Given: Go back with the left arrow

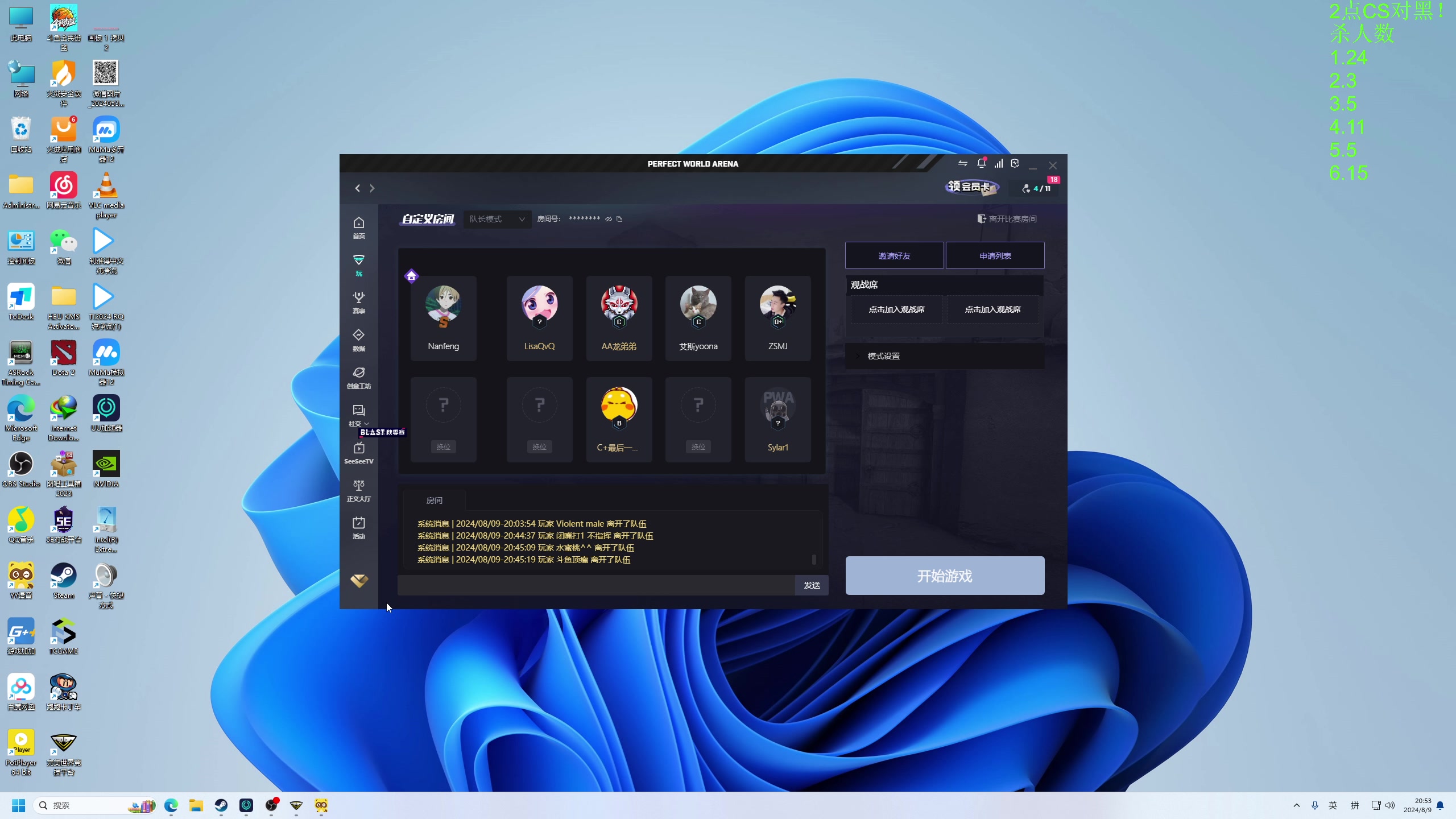Looking at the screenshot, I should [357, 188].
